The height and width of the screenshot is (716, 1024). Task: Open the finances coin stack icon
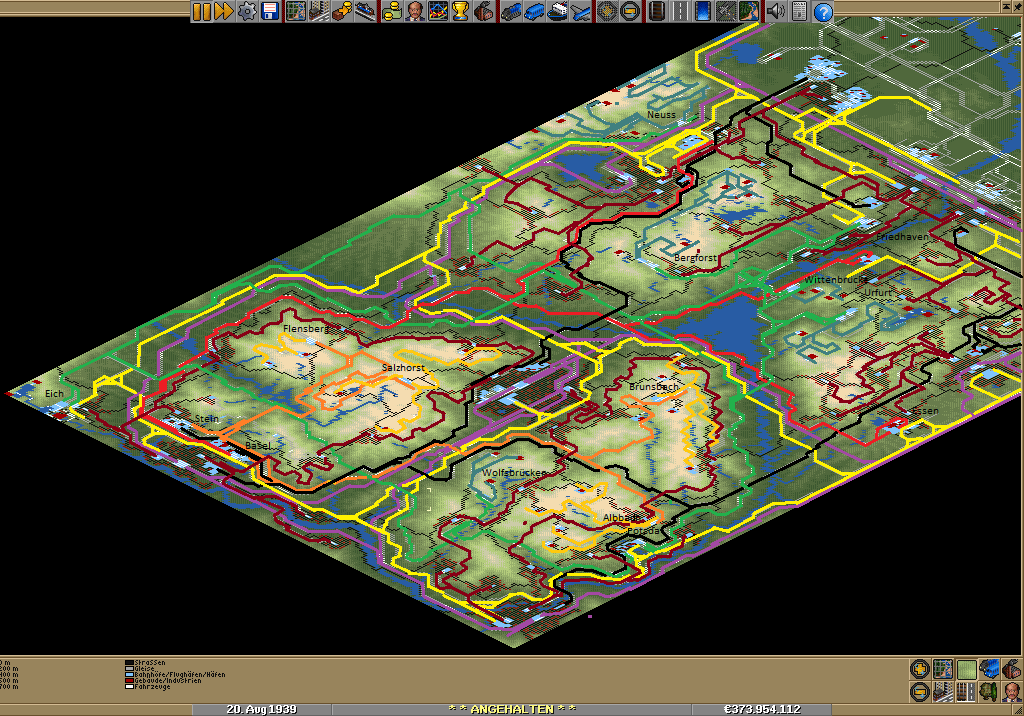click(x=391, y=11)
